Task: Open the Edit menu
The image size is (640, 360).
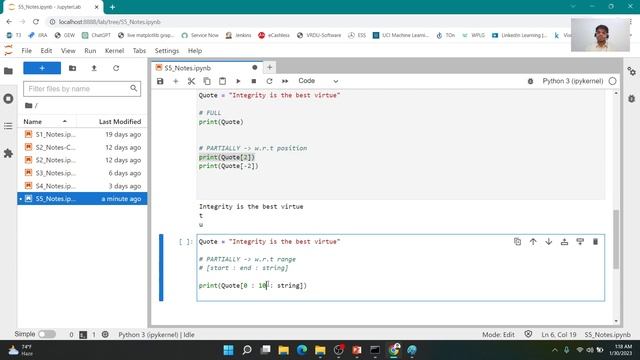Action: (x=46, y=51)
